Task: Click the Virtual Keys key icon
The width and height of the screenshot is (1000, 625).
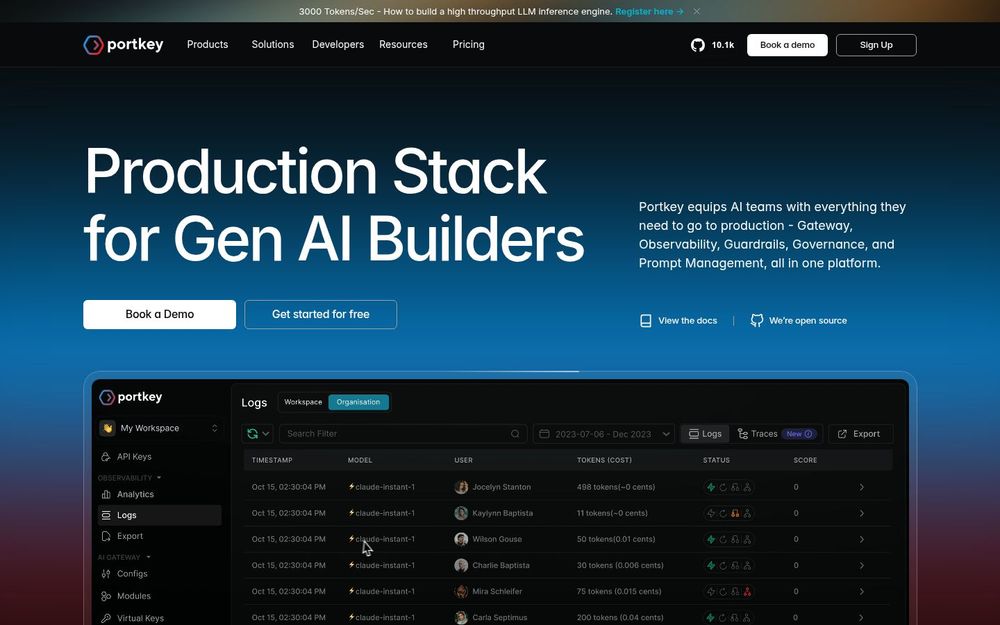Action: tap(106, 618)
